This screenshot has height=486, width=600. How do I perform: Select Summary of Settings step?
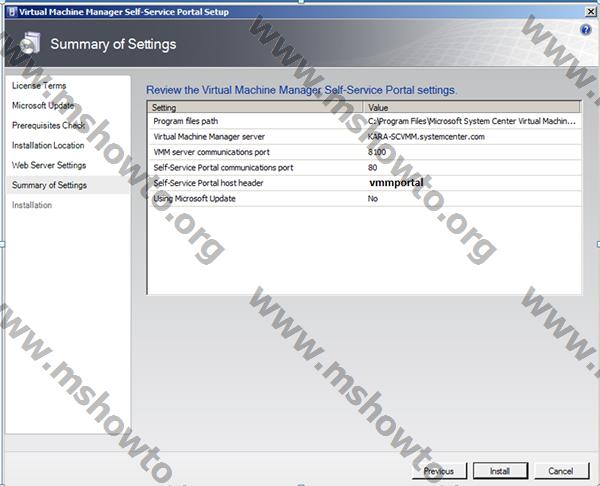click(x=49, y=185)
